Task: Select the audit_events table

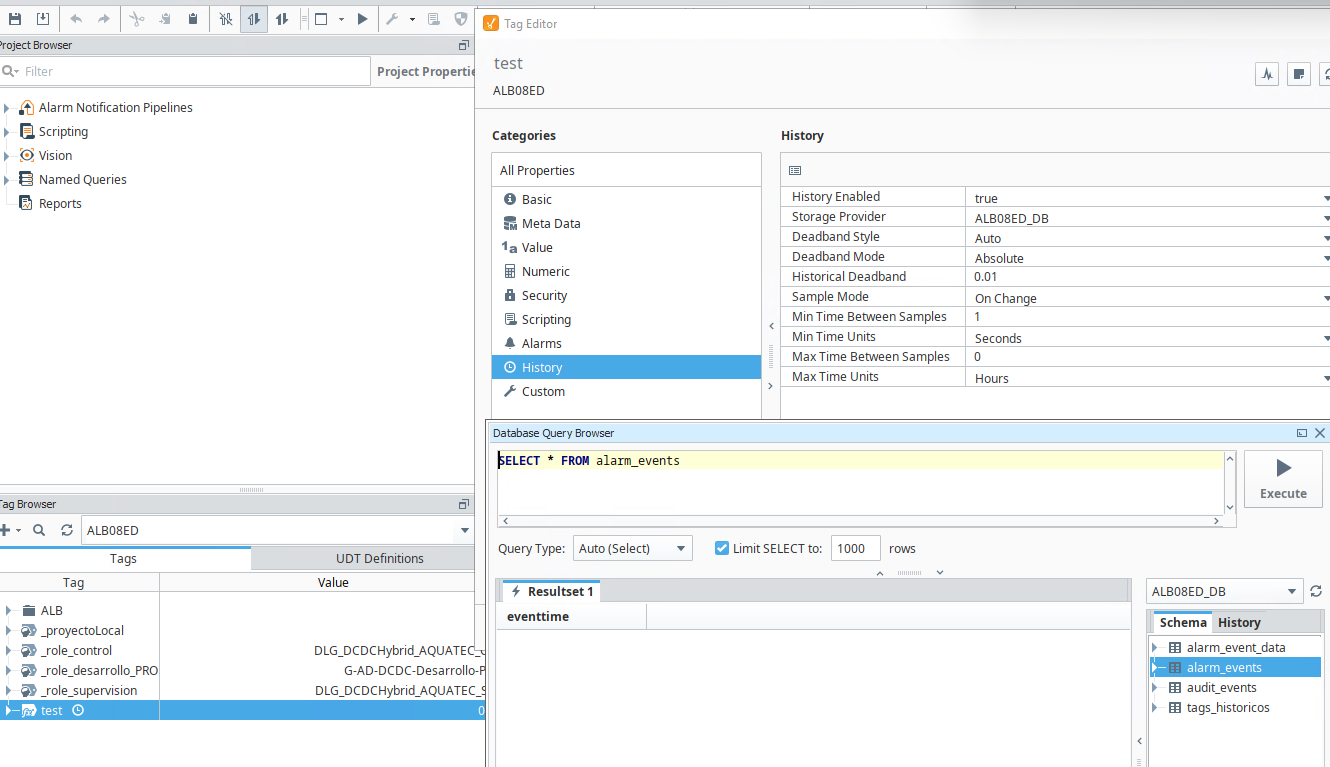Action: (x=1221, y=688)
